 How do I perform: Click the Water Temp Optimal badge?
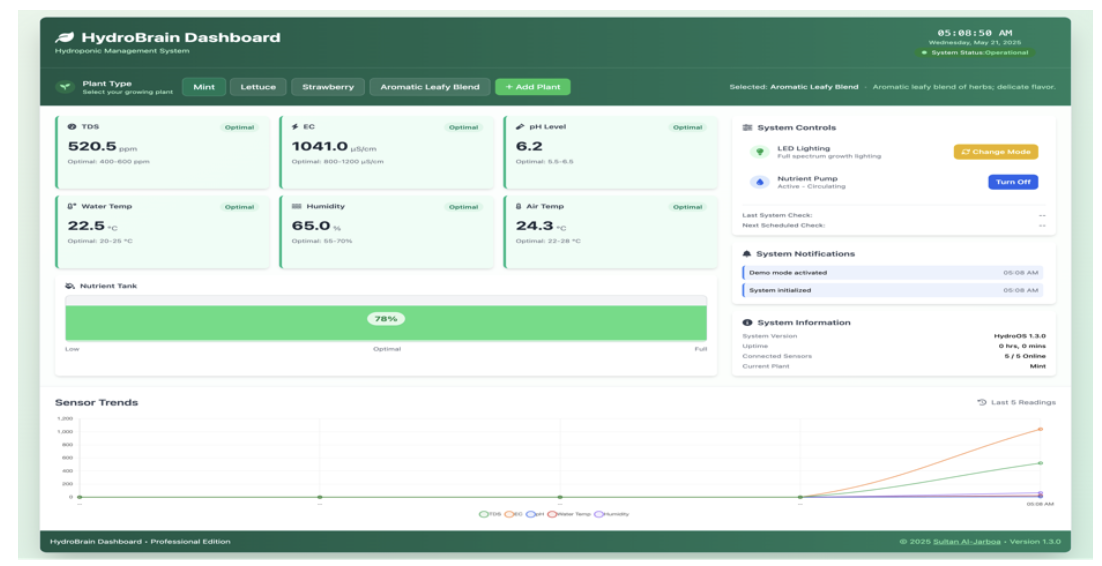[239, 207]
